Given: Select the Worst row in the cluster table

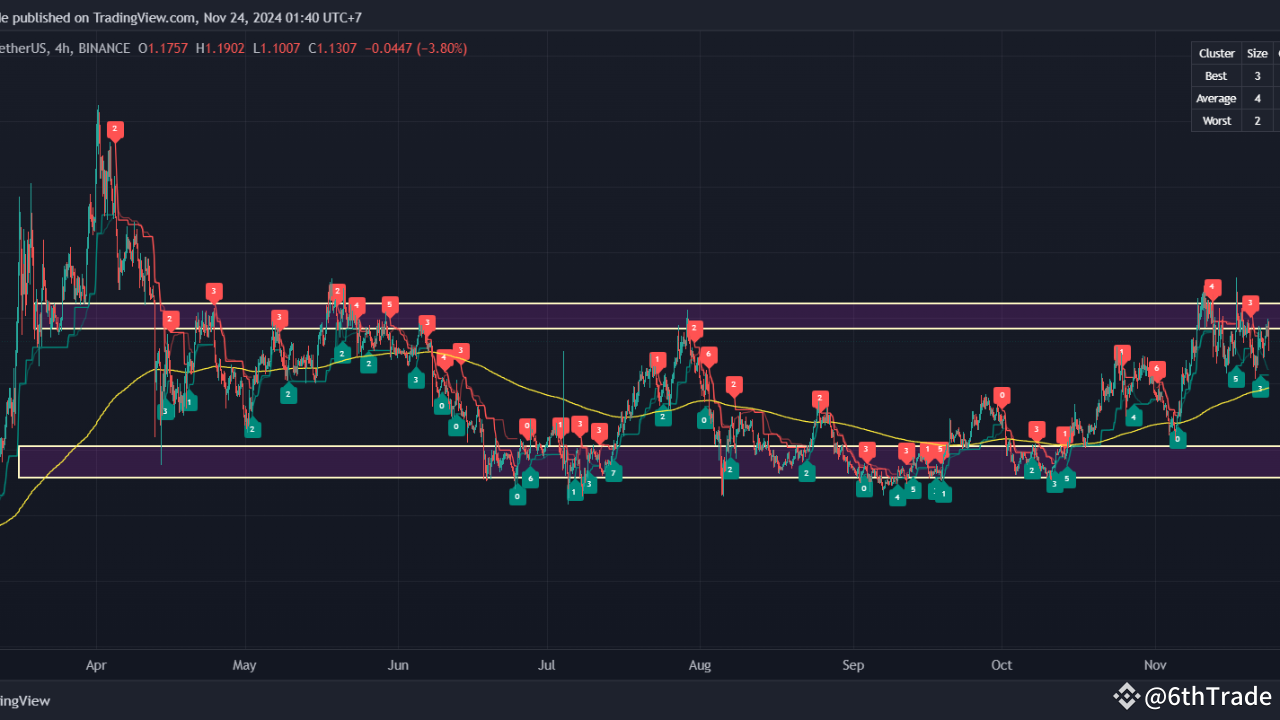Looking at the screenshot, I should [1216, 120].
